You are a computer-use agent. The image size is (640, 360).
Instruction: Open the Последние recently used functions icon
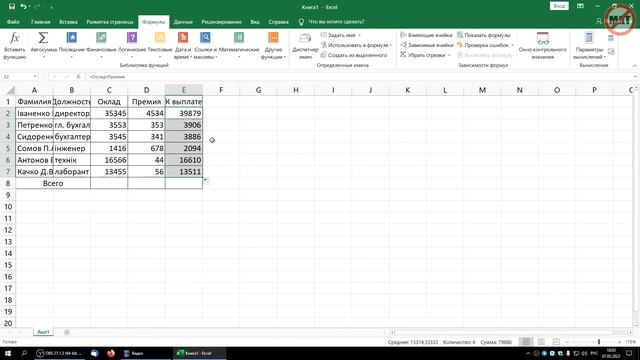(71, 38)
